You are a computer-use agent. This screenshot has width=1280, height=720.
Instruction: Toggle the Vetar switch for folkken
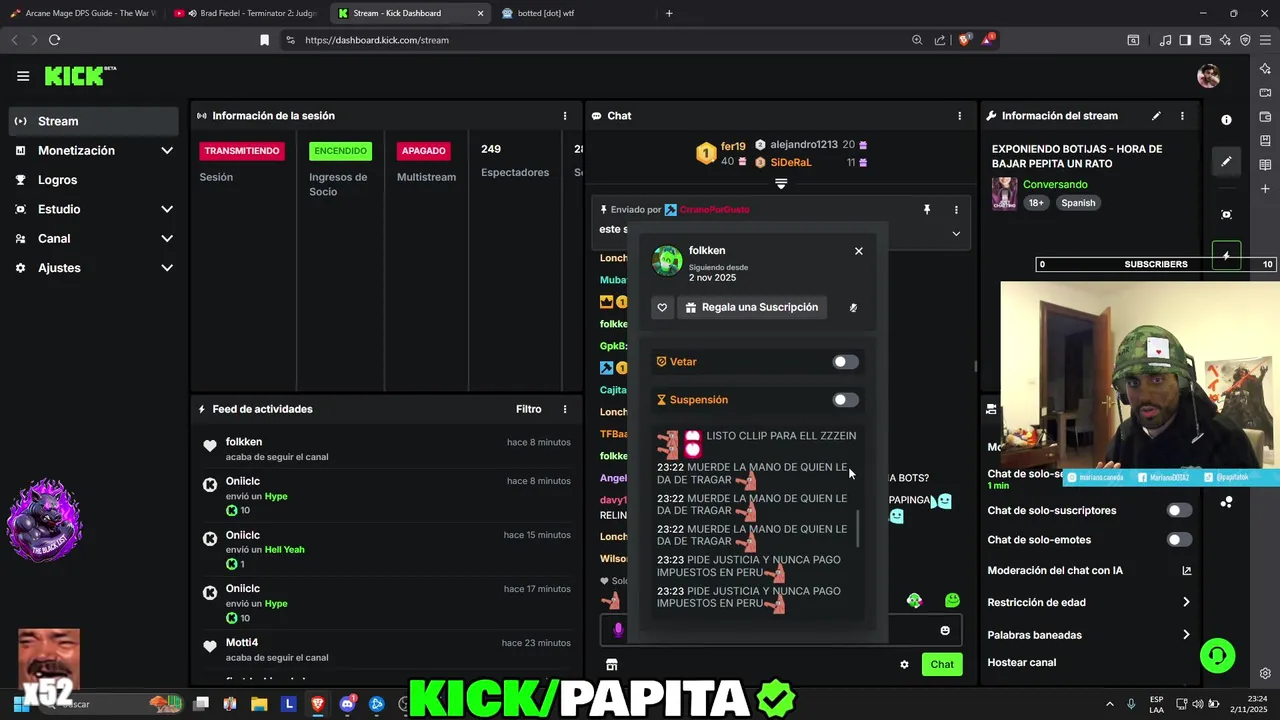click(845, 362)
